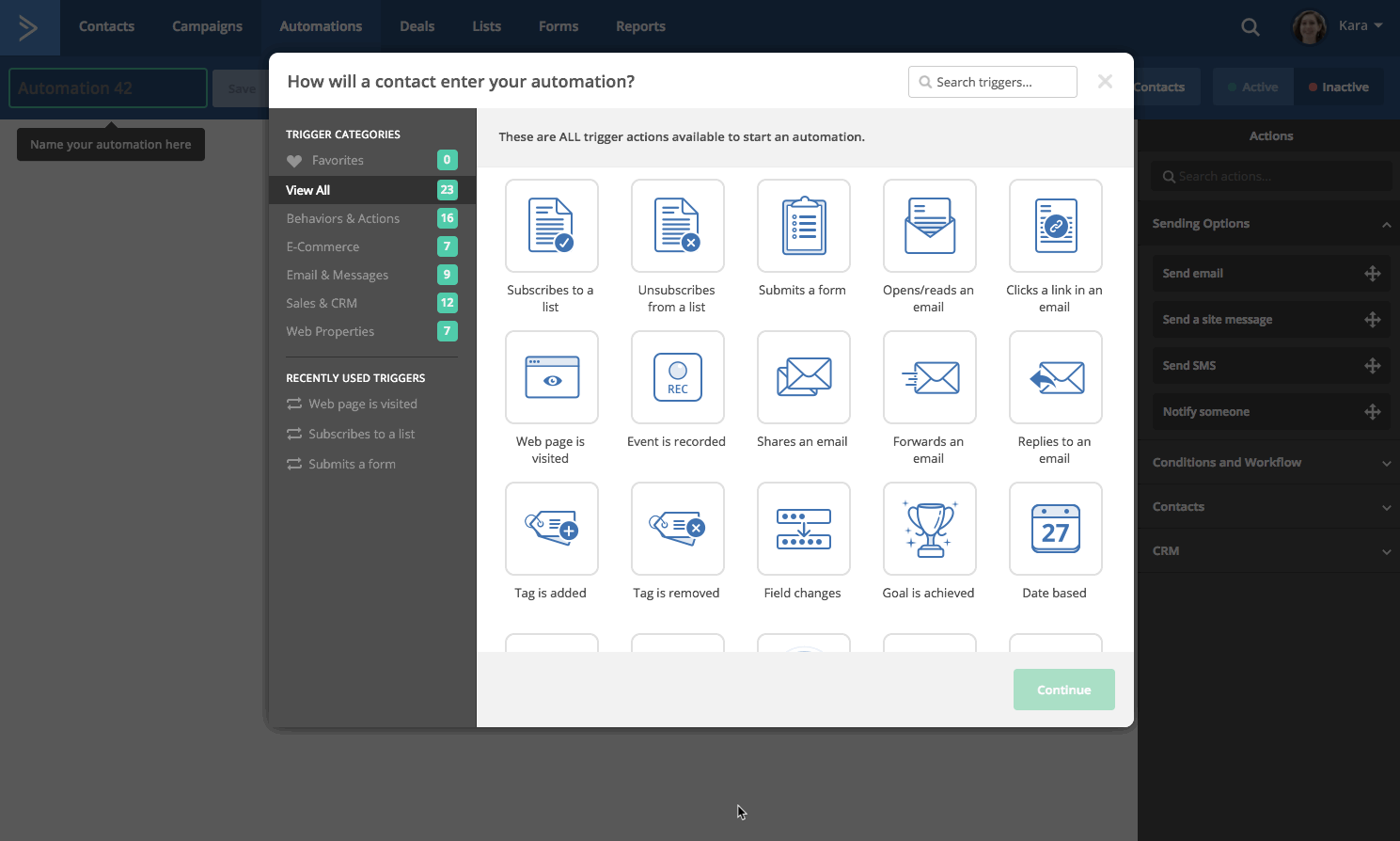This screenshot has width=1400, height=841.
Task: Choose the Replies to an email trigger
Action: point(1055,377)
